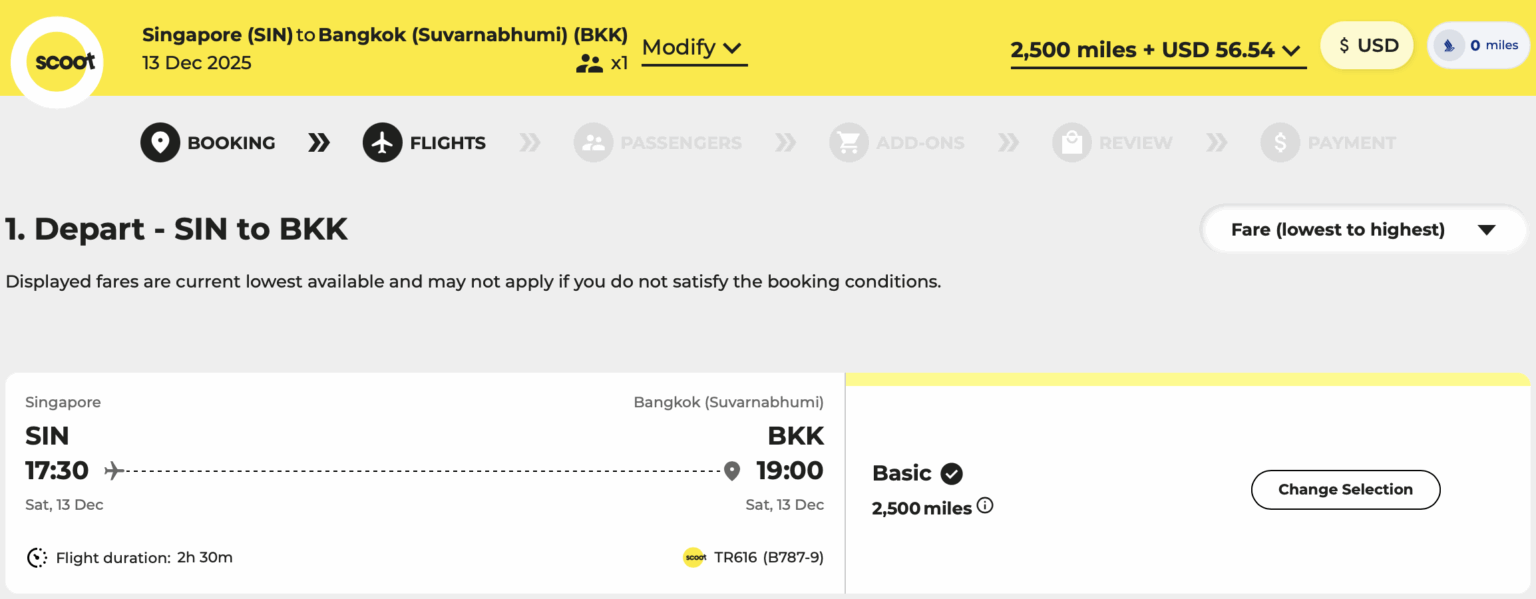Select the BOOKING step label
Image resolution: width=1536 pixels, height=599 pixels.
coord(231,142)
